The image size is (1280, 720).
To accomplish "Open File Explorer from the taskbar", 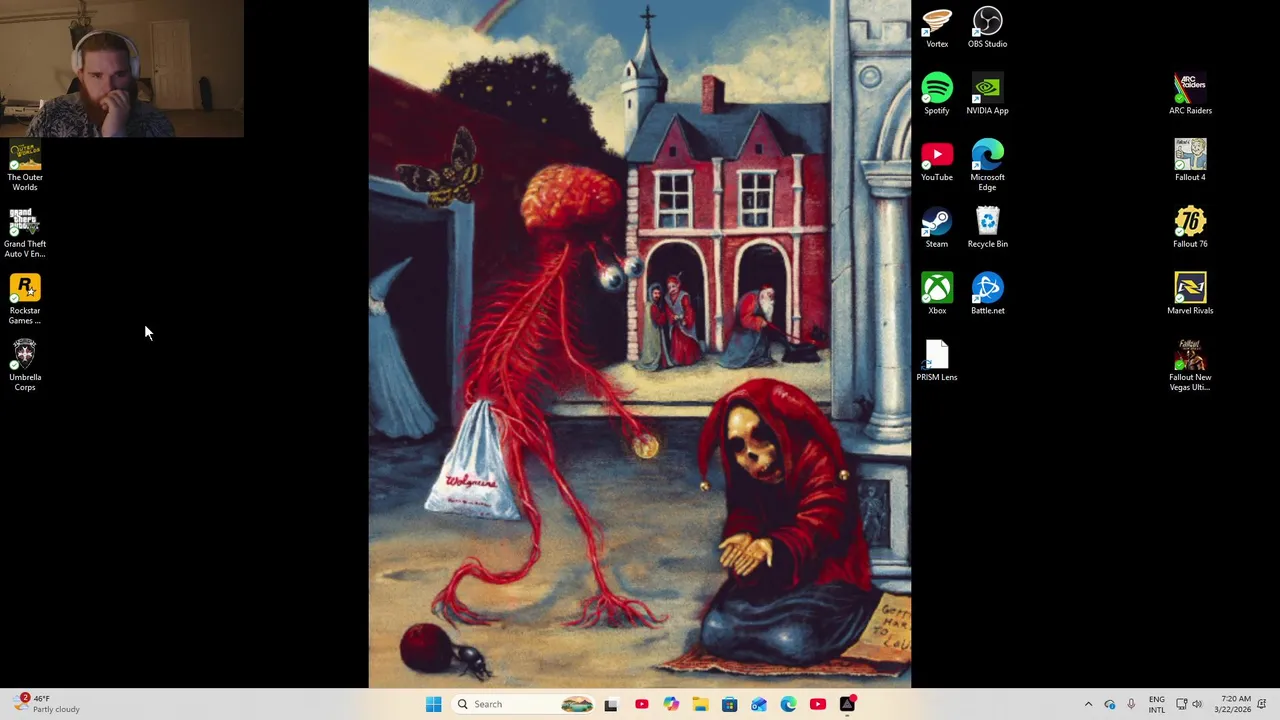I will pos(700,704).
